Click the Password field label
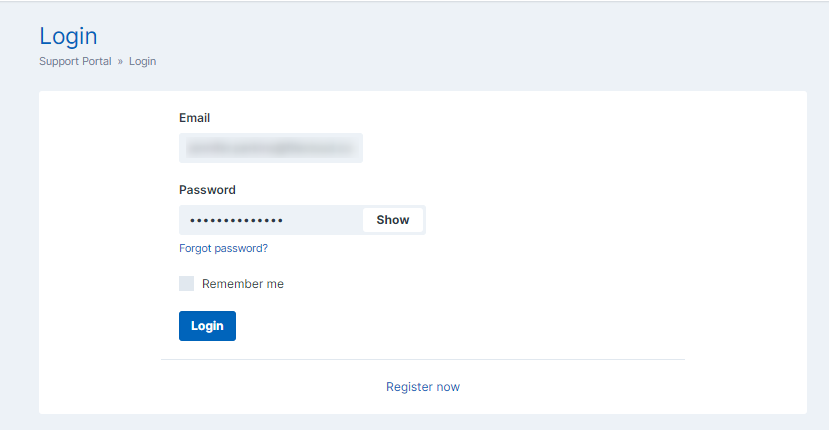 [x=207, y=190]
